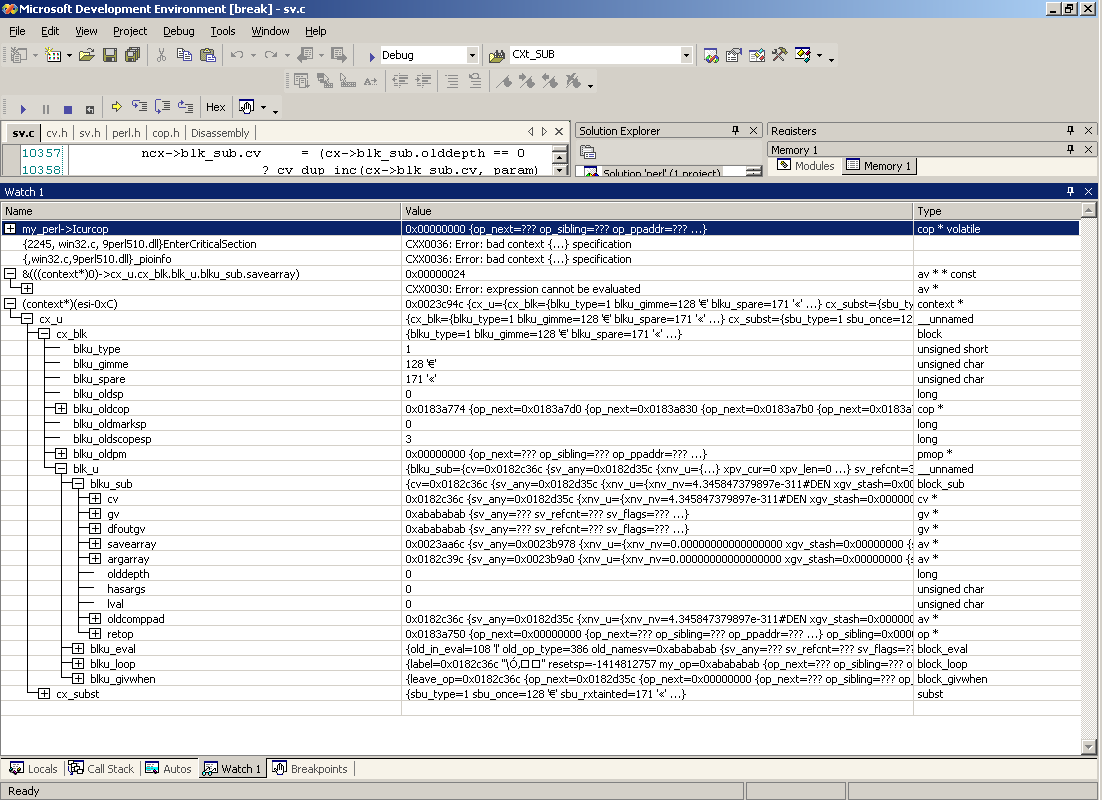Switch to the Disassembly tab
Image resolution: width=1102 pixels, height=800 pixels.
pyautogui.click(x=220, y=133)
